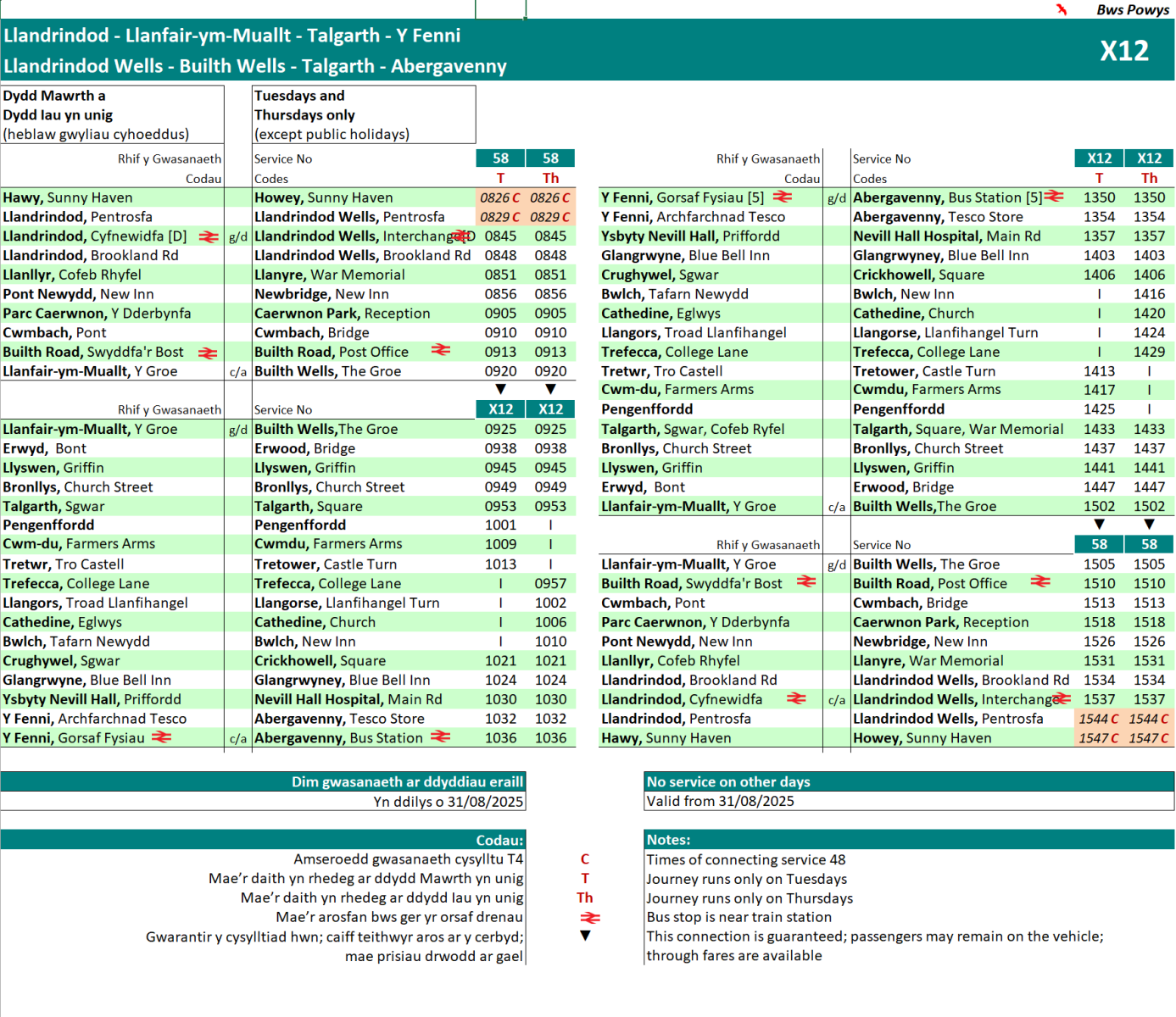
Task: Click the 1416 time for Bwlch, New Inn
Action: 1149,294
